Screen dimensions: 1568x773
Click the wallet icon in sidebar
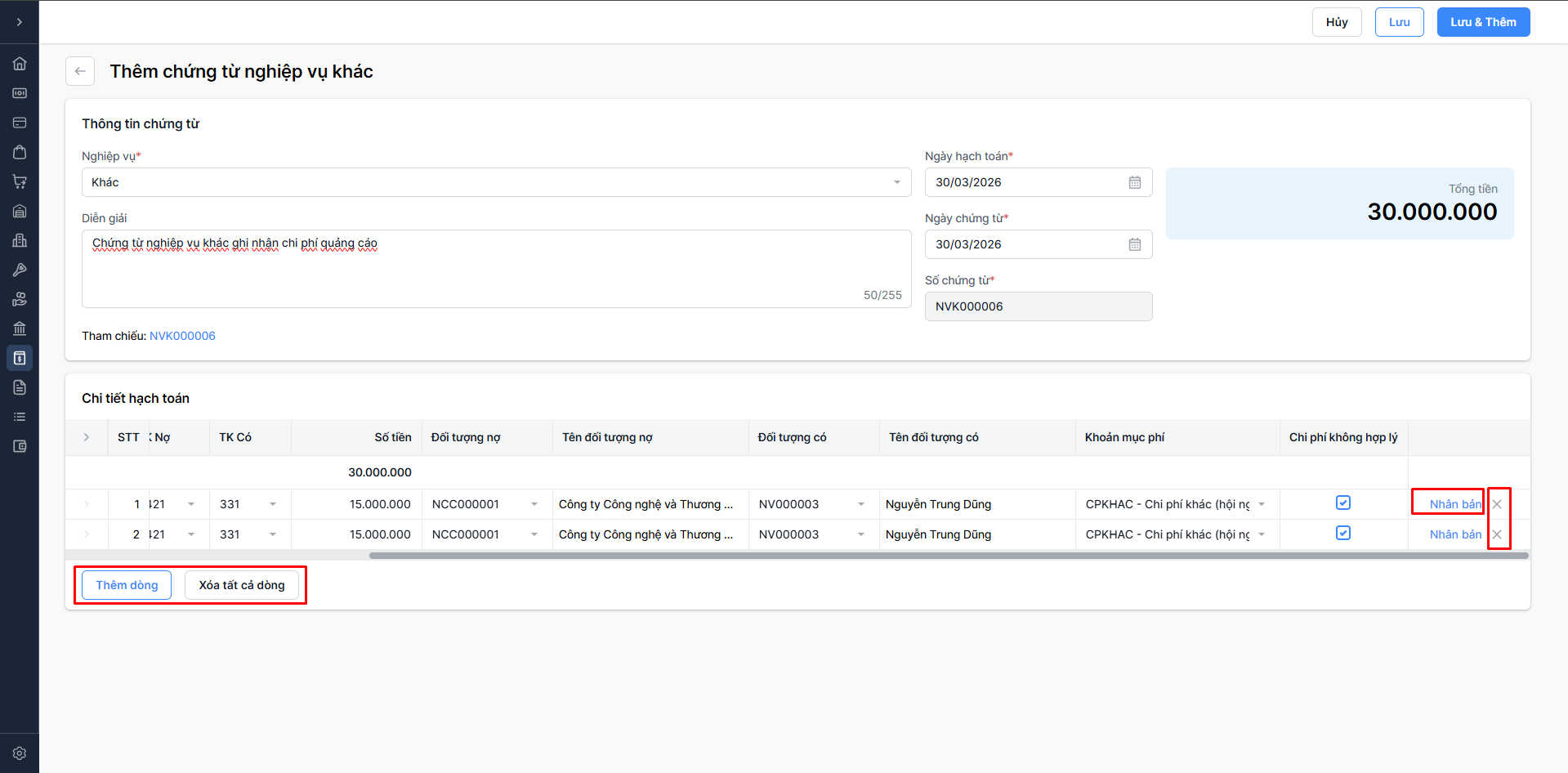[x=20, y=446]
